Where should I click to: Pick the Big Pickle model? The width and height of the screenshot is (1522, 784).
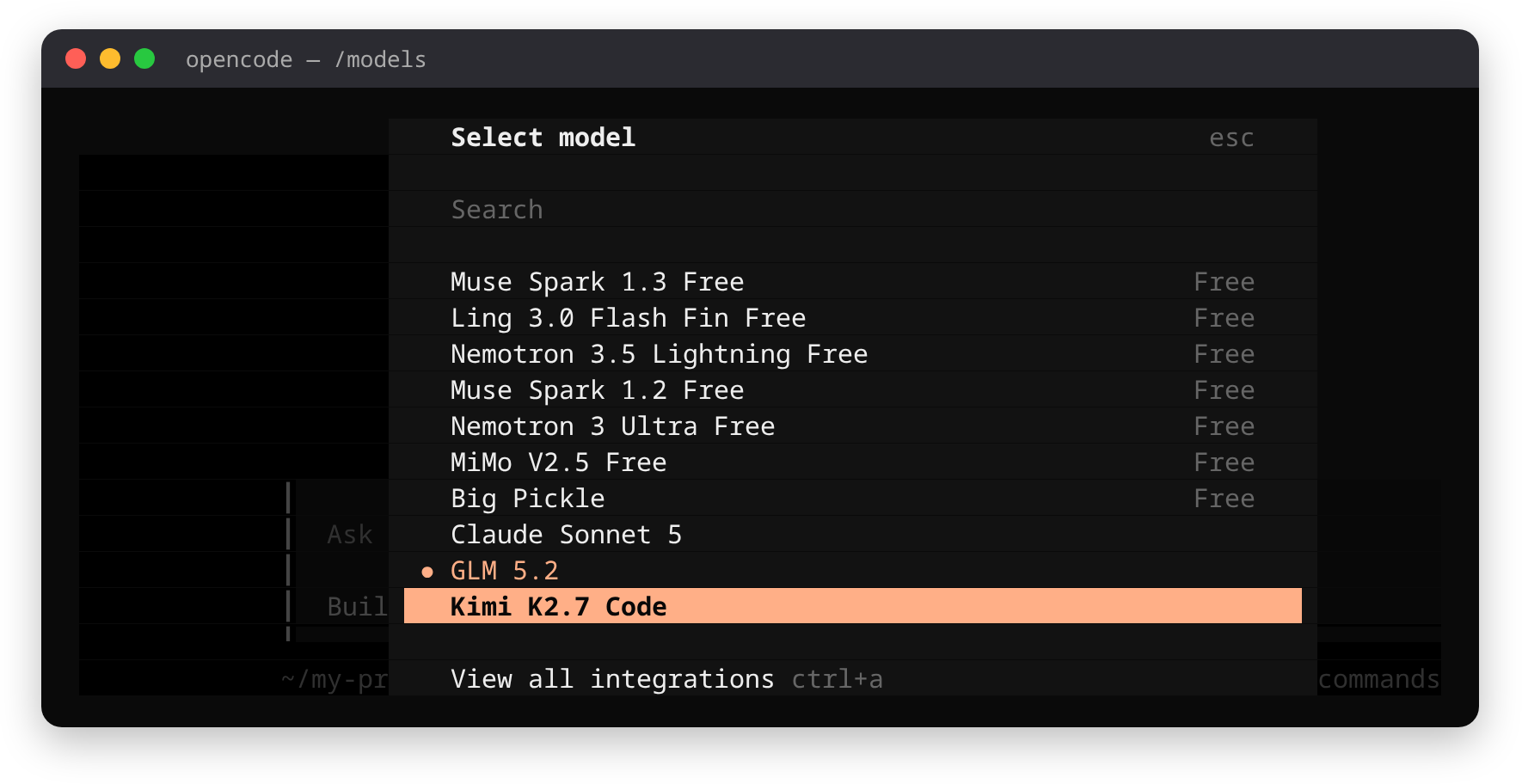[x=852, y=498]
